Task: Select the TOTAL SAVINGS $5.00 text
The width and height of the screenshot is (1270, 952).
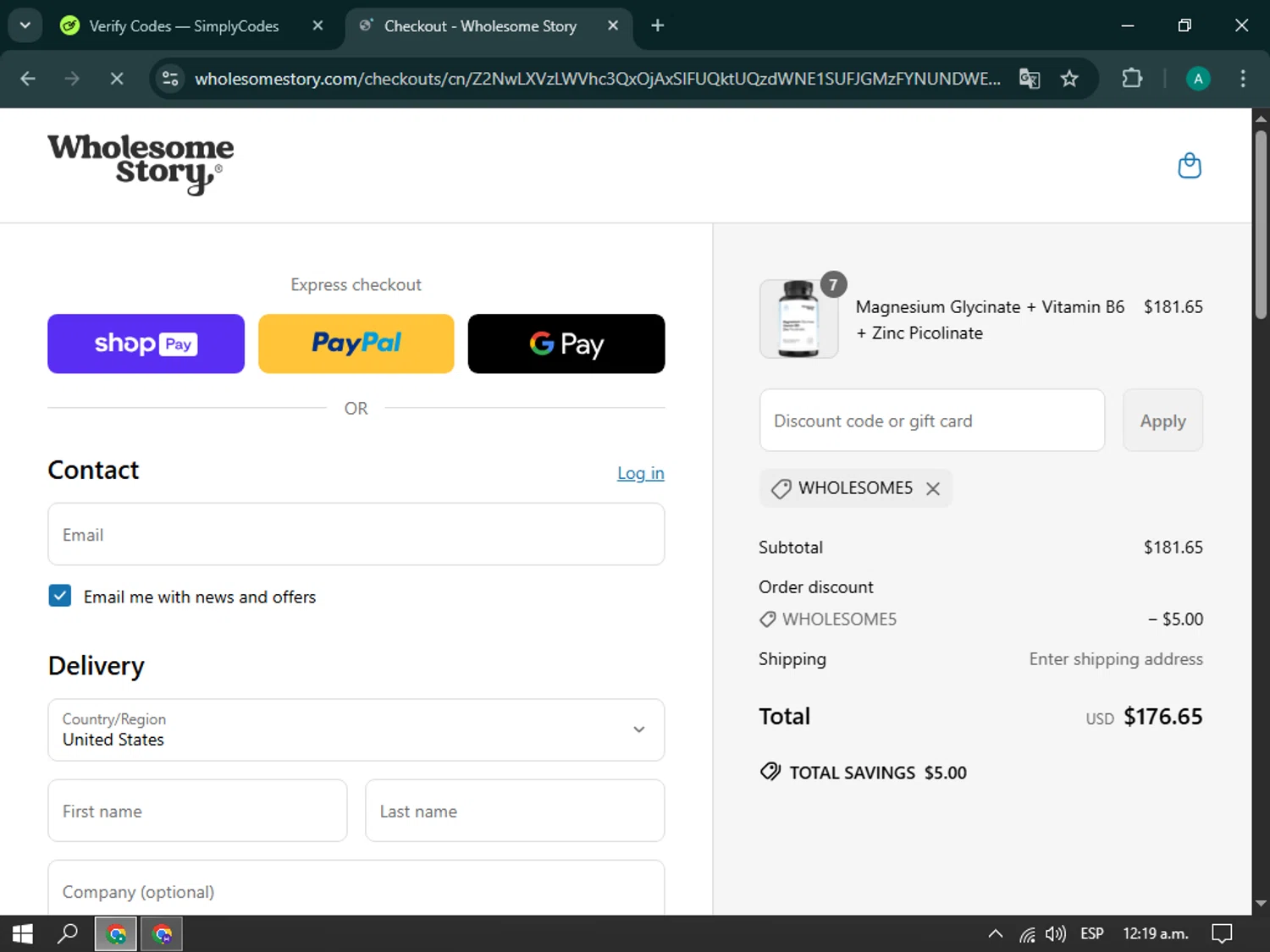Action: pyautogui.click(x=878, y=773)
